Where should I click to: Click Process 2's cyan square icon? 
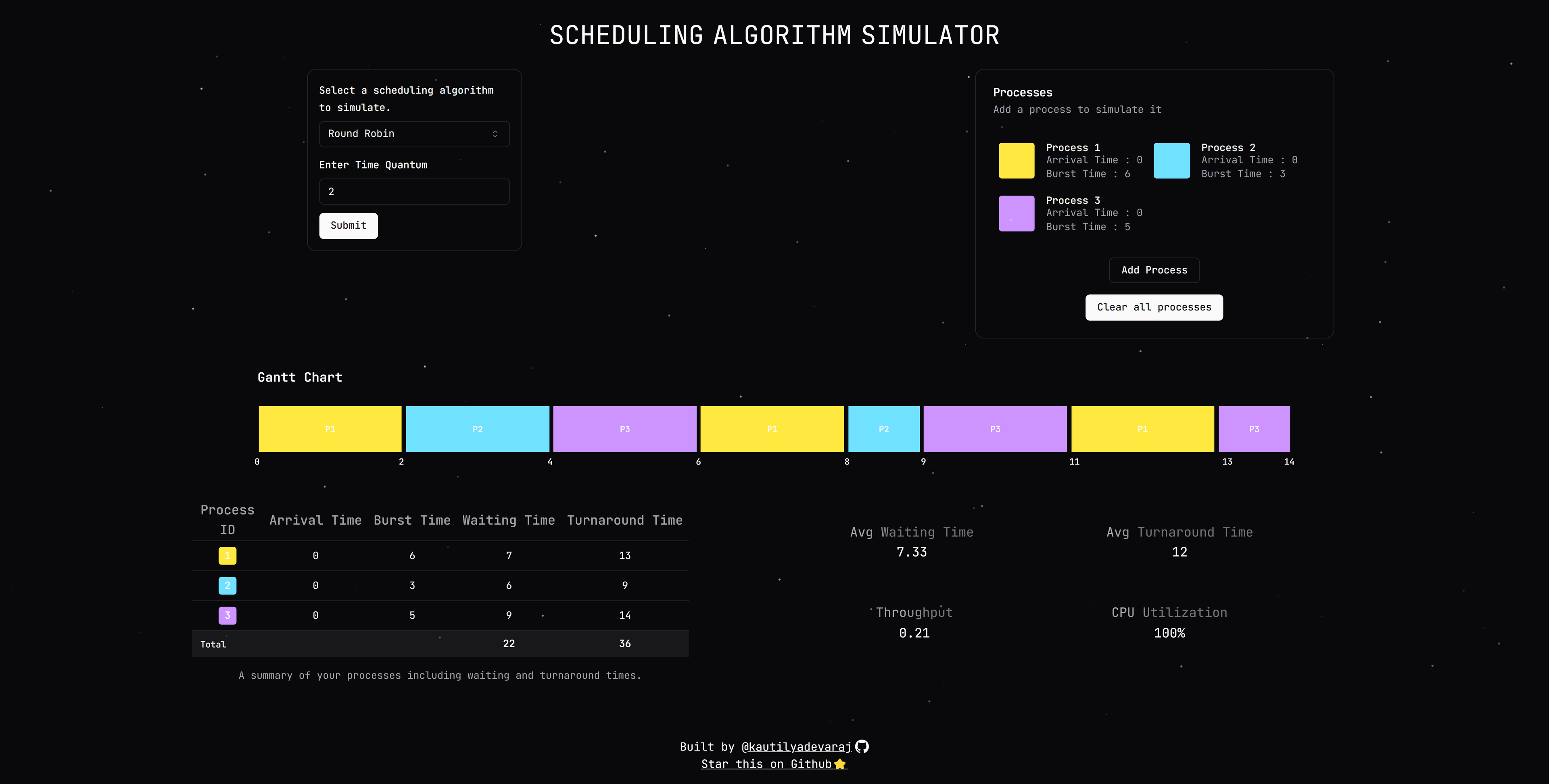1171,160
